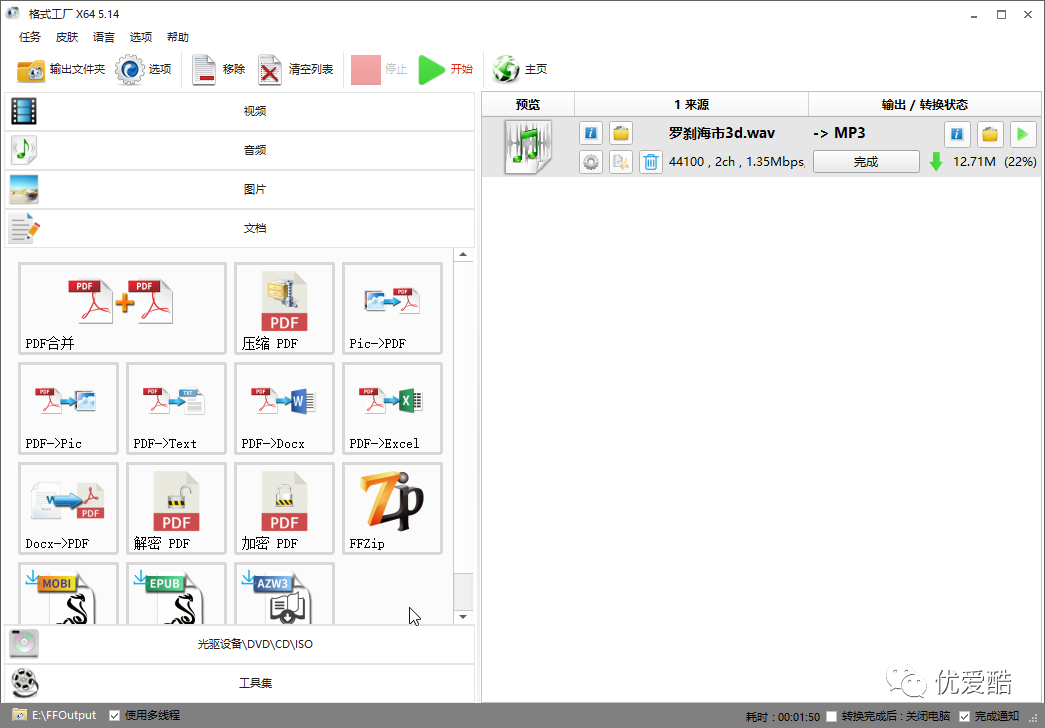1045x728 pixels.
Task: Open the 任务 menu
Action: pos(30,37)
